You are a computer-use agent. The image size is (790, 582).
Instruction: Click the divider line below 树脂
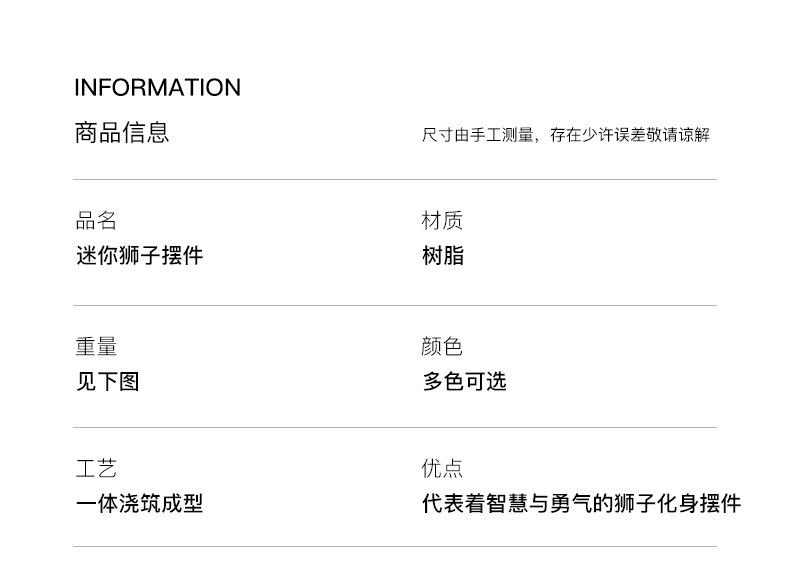coord(395,305)
